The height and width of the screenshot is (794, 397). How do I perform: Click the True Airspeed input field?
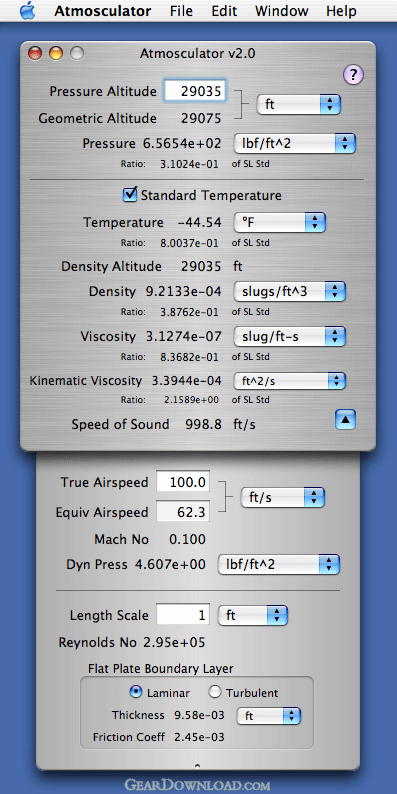click(x=183, y=482)
